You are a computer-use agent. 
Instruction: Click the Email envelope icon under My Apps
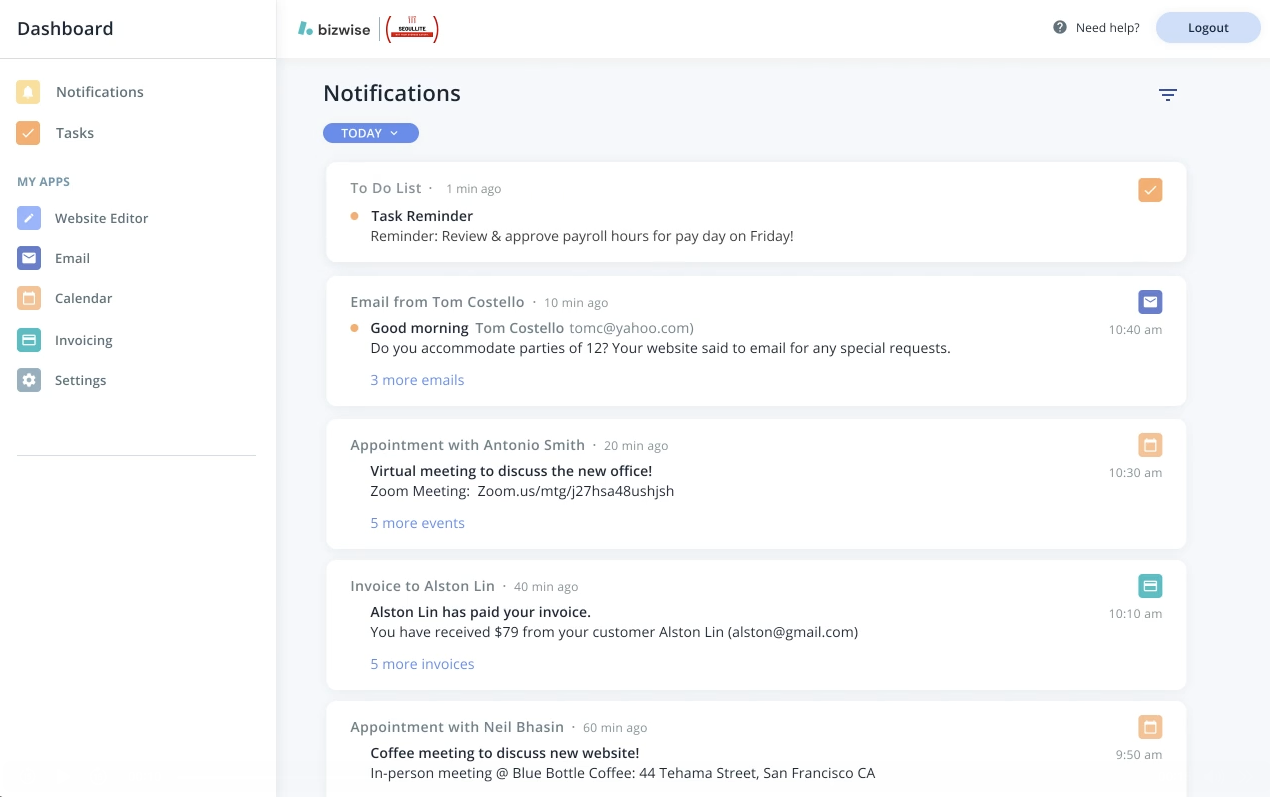pyautogui.click(x=28, y=258)
